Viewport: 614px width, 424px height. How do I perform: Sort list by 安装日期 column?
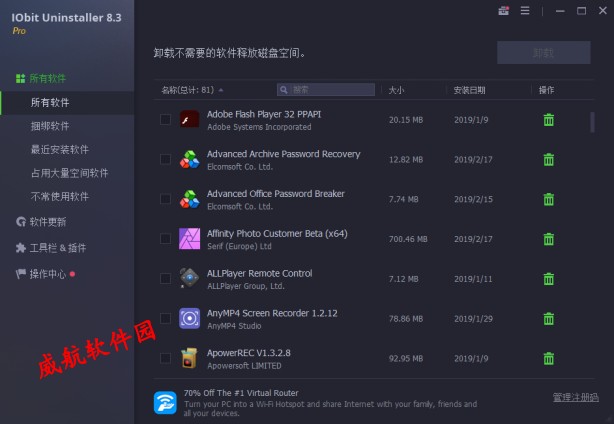coord(469,90)
